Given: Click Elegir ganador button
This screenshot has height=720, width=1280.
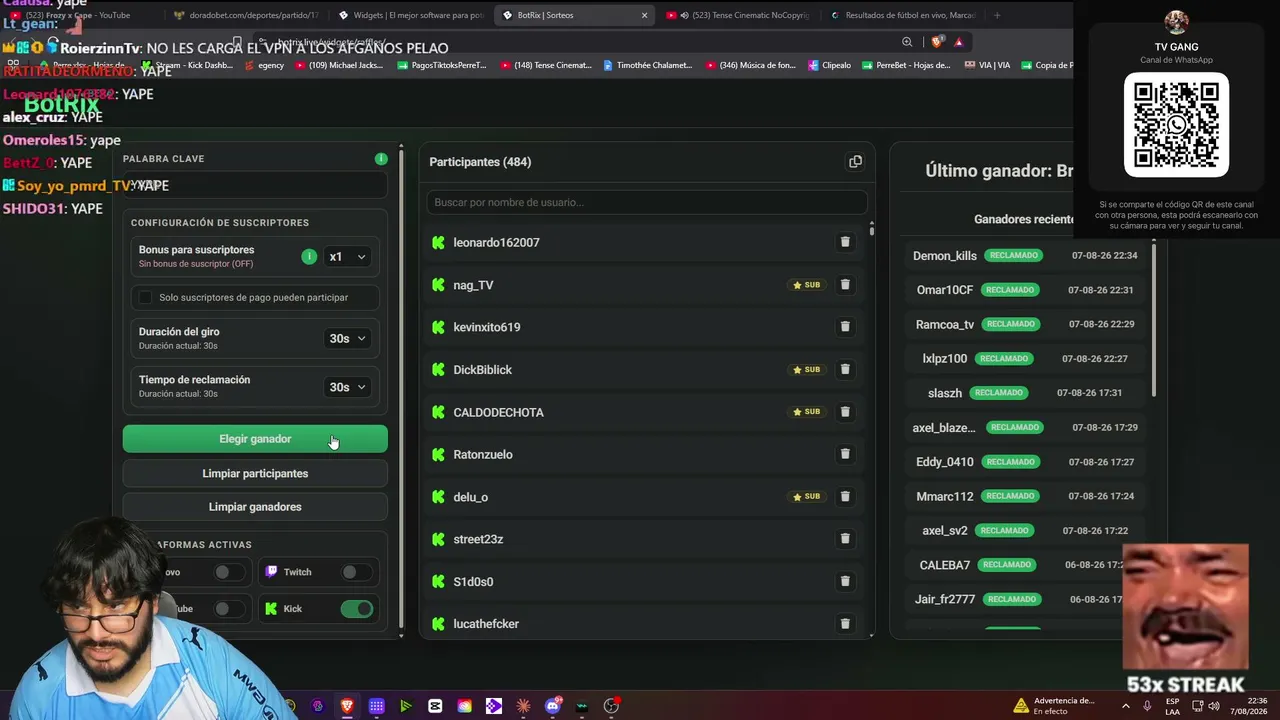Looking at the screenshot, I should (x=255, y=439).
